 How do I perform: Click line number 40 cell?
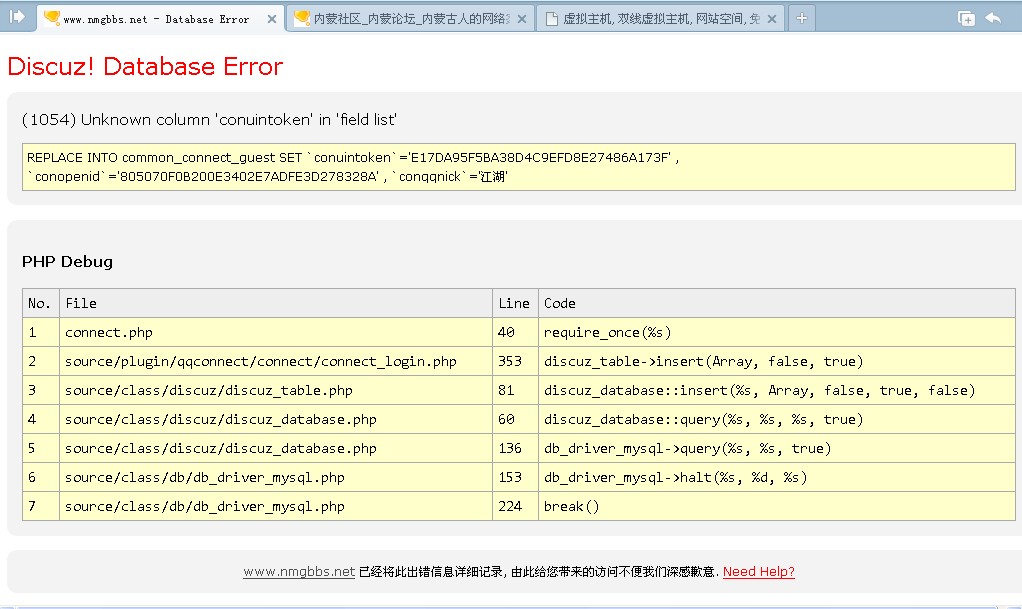coord(516,333)
